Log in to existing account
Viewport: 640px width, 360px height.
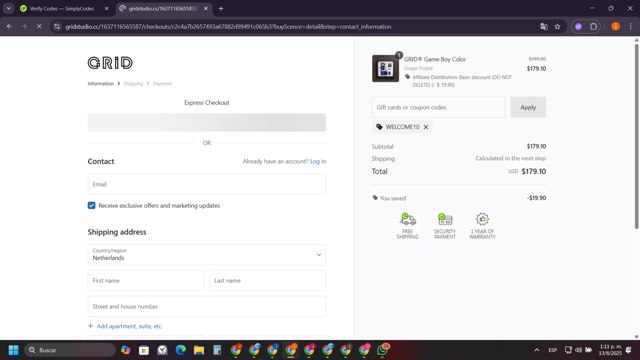(318, 161)
